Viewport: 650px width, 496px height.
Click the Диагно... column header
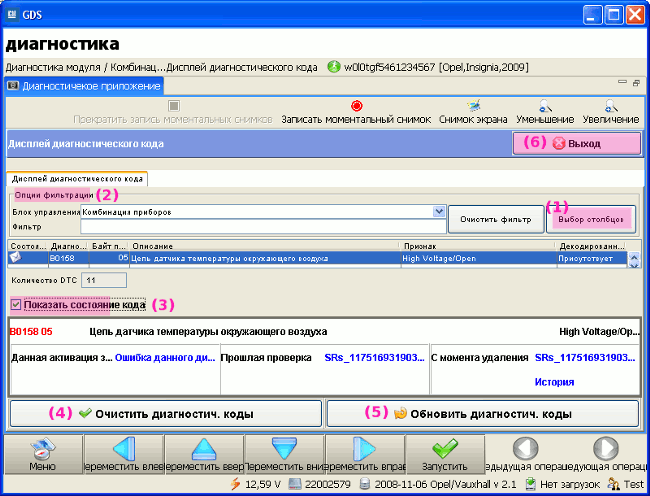coord(68,246)
